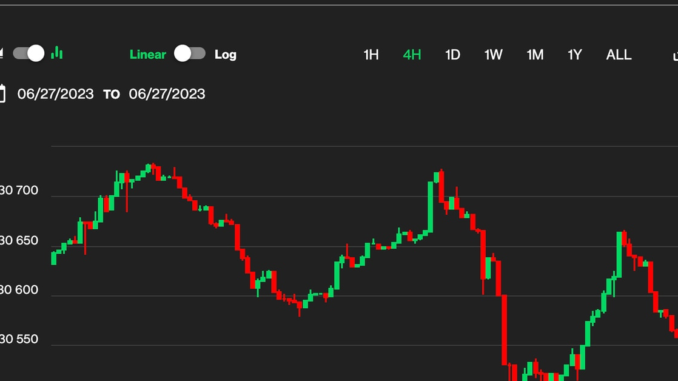Click the 30 550 price axis label

click(19, 339)
